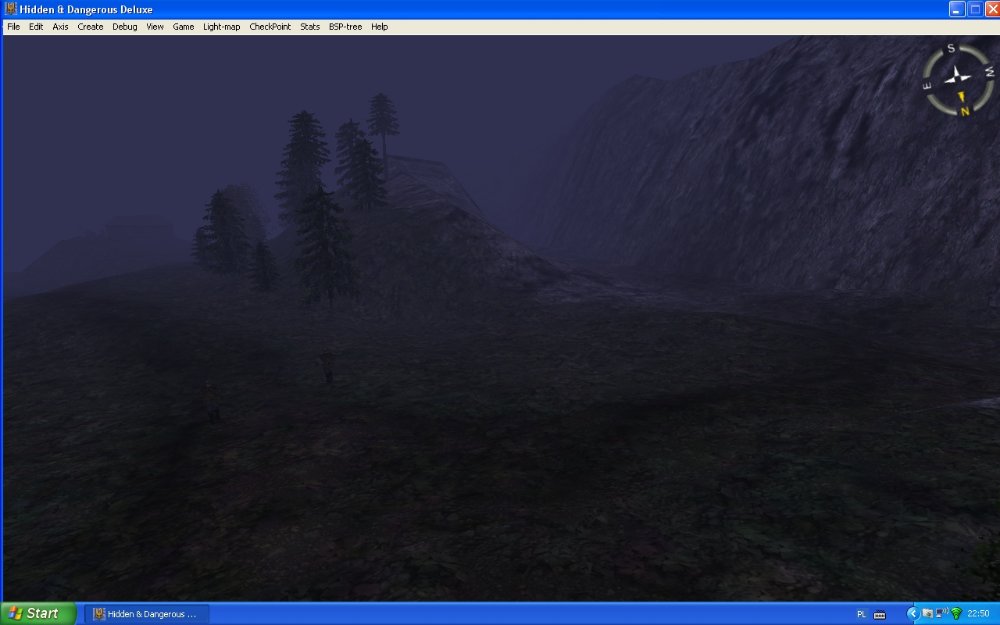
Task: Open the Stats menu
Action: pos(310,27)
